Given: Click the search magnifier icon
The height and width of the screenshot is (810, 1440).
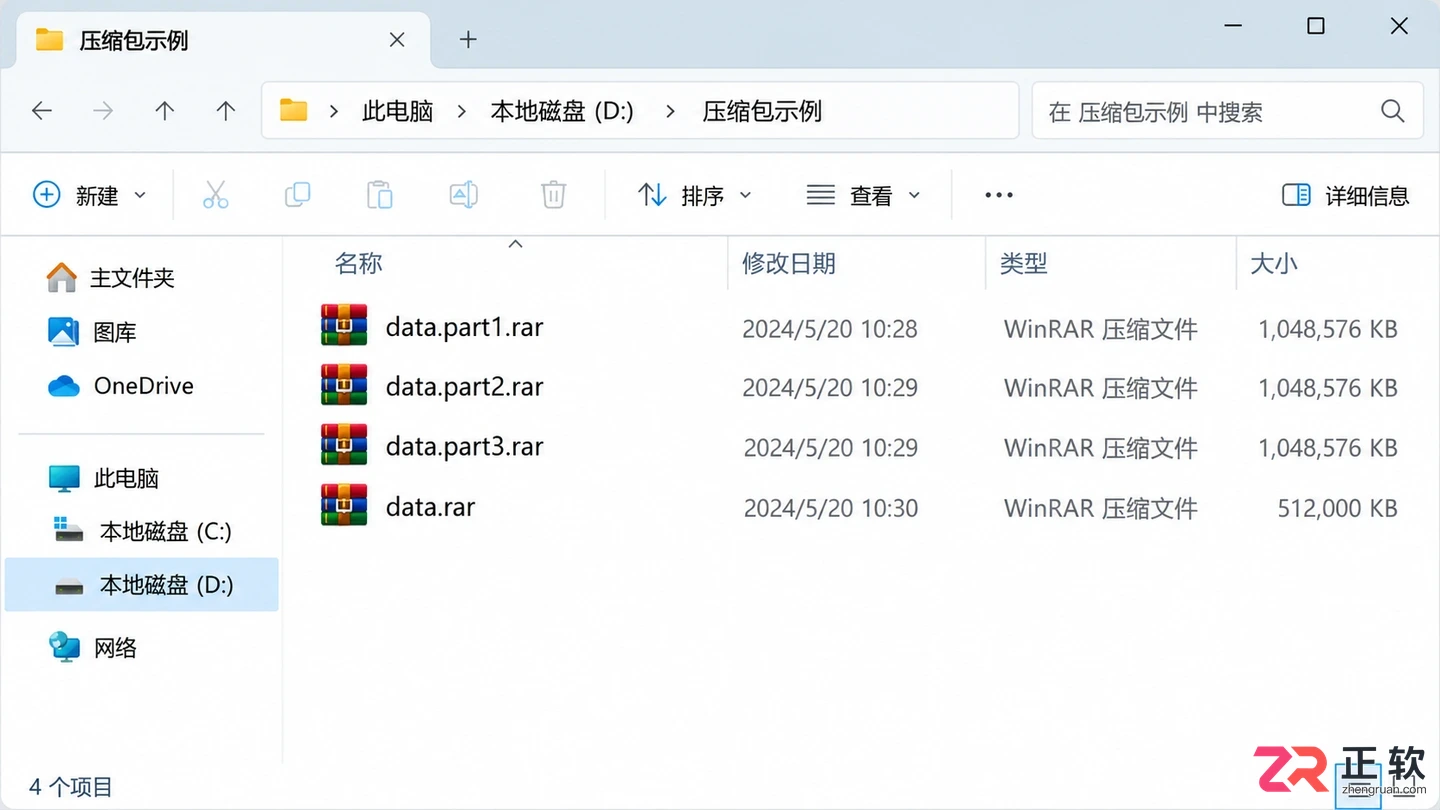Looking at the screenshot, I should 1392,111.
